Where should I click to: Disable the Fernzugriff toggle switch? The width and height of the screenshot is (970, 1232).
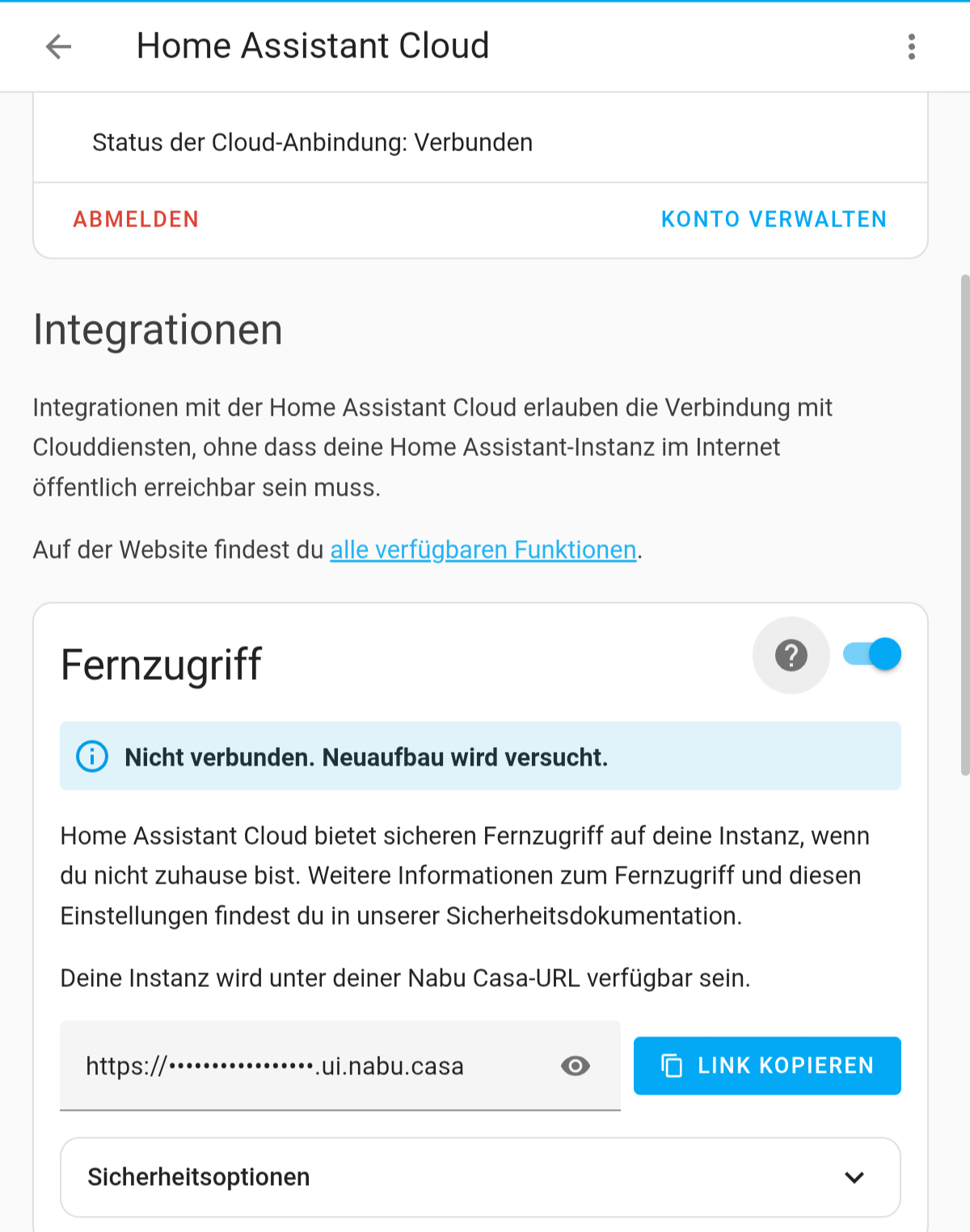pos(872,654)
